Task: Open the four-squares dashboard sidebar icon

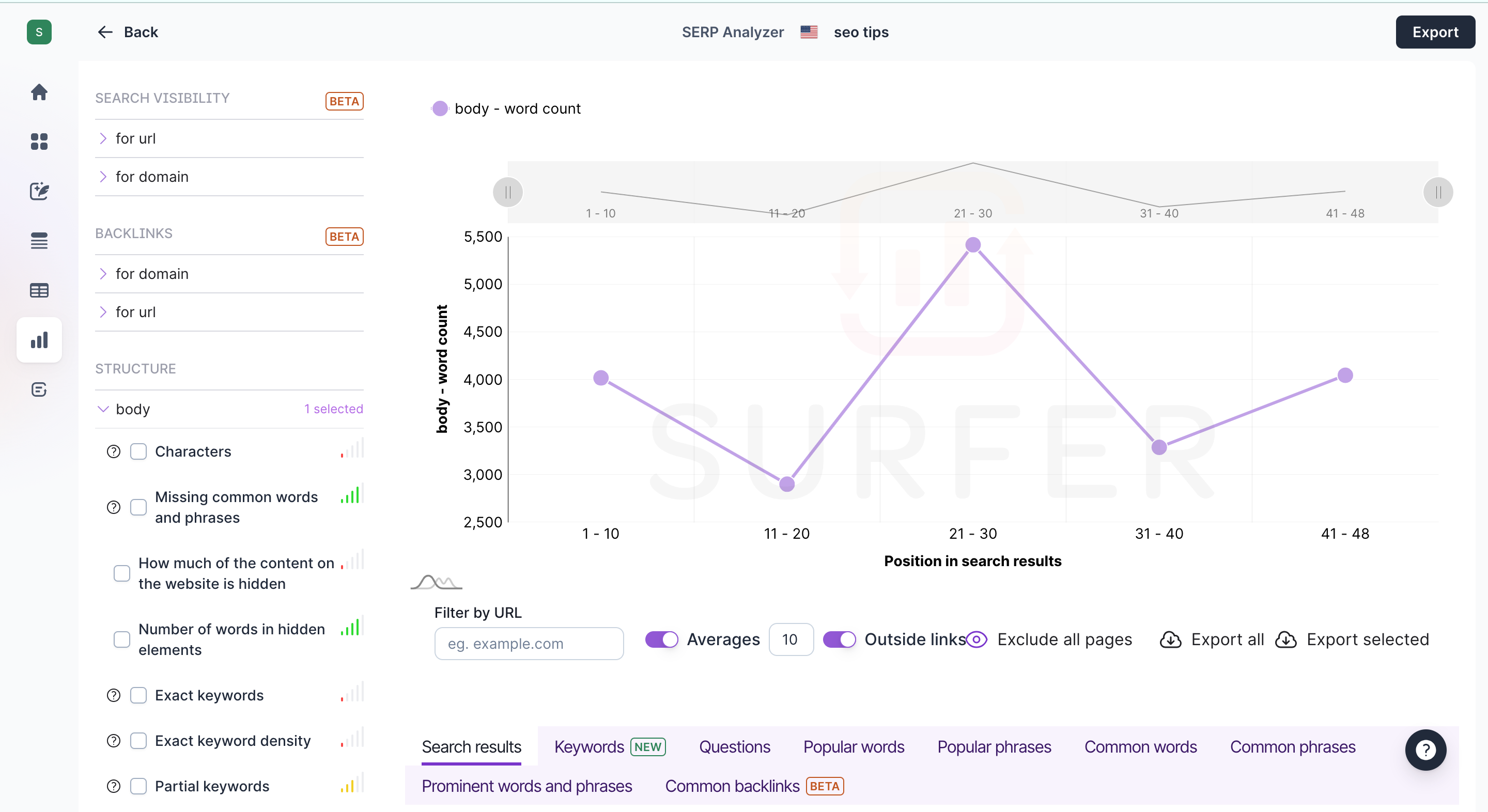Action: pyautogui.click(x=39, y=141)
